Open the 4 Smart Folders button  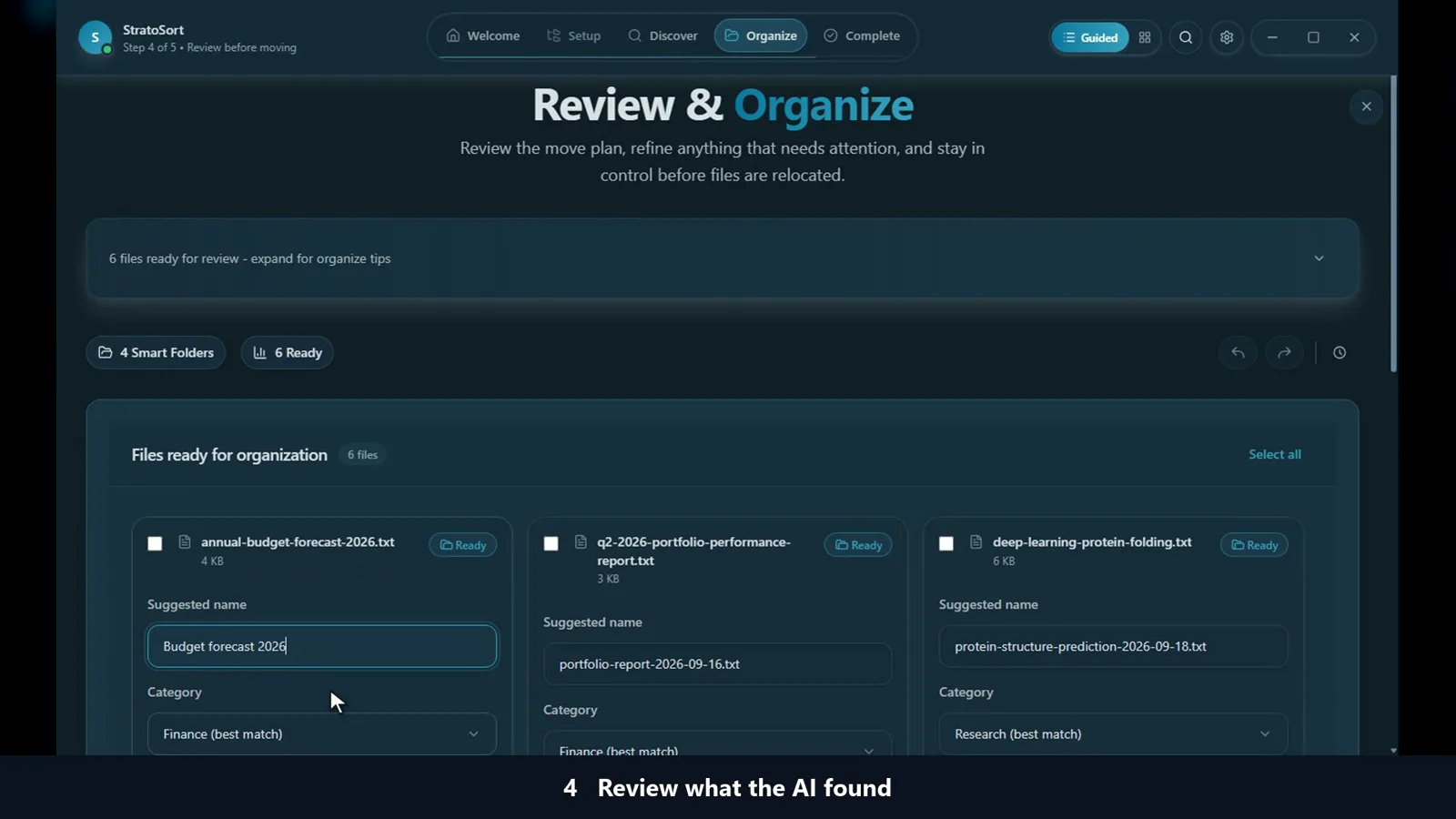coord(156,353)
